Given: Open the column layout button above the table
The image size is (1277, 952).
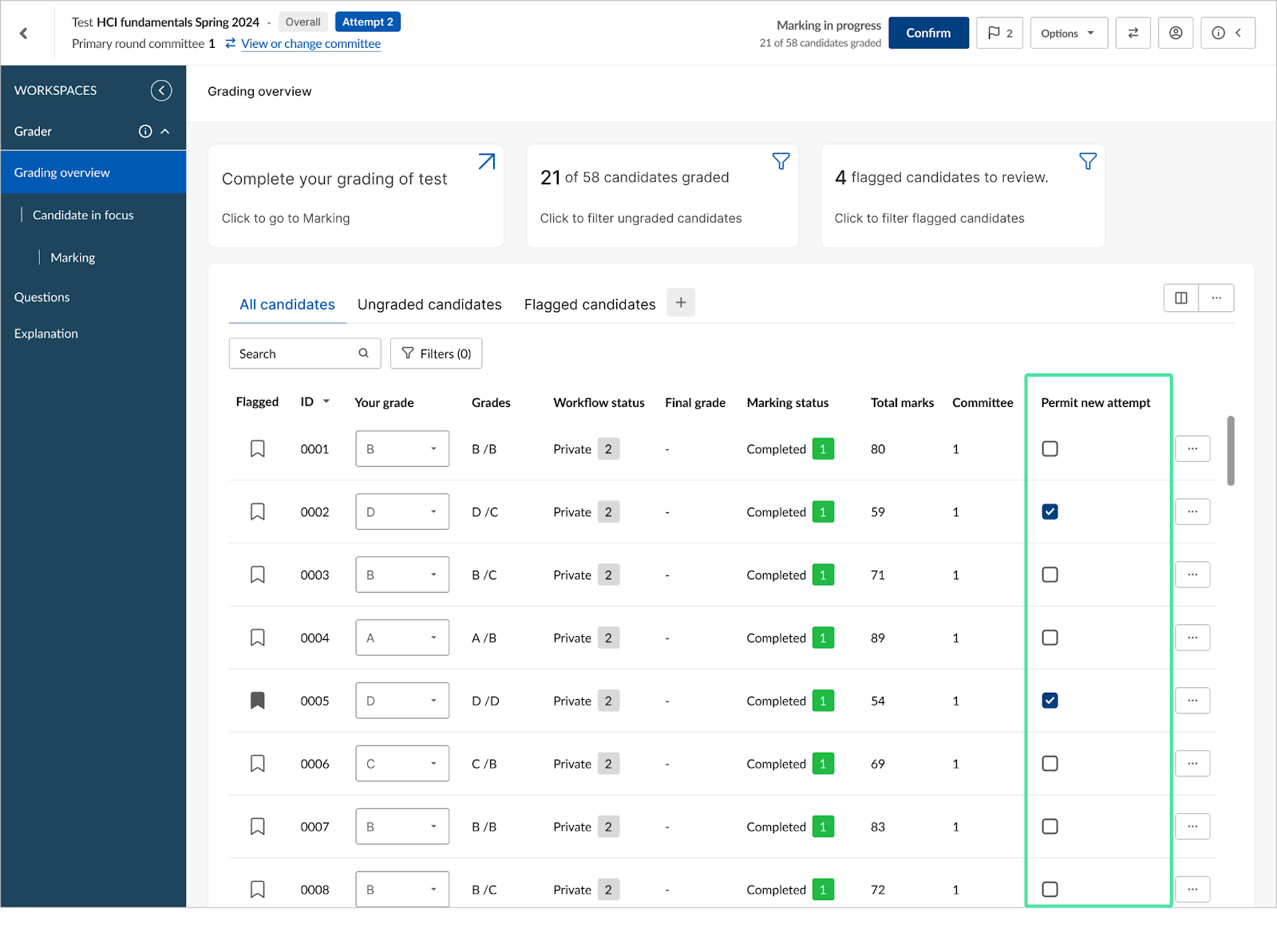Looking at the screenshot, I should [1181, 298].
